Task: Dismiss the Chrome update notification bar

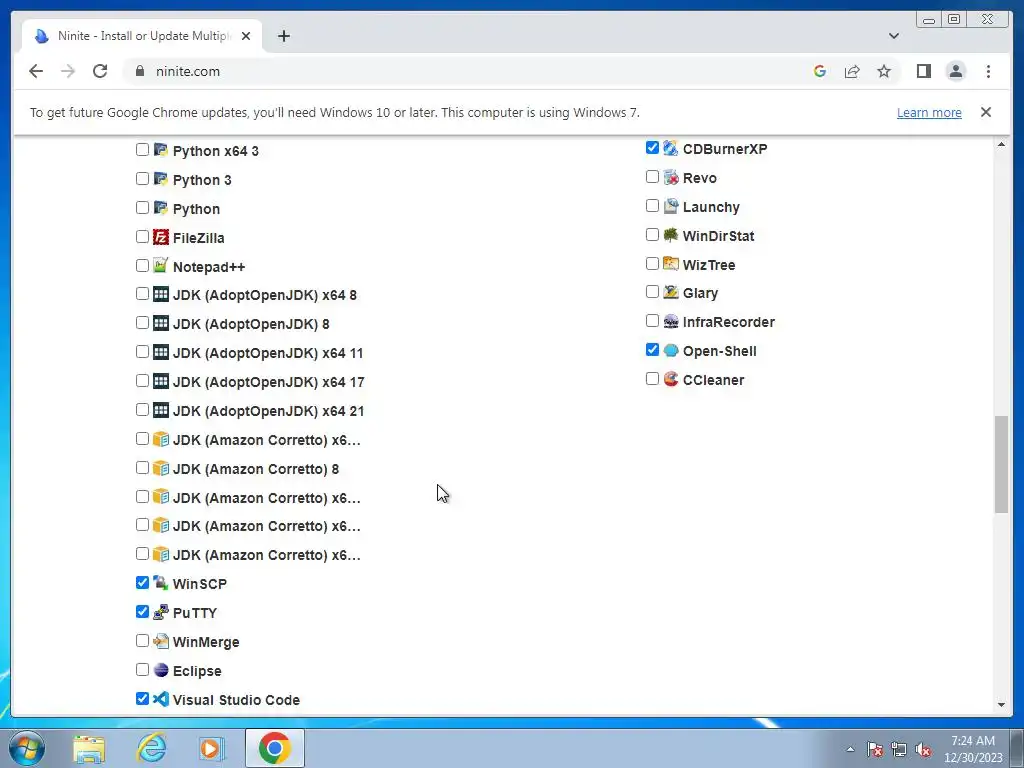Action: pyautogui.click(x=985, y=112)
